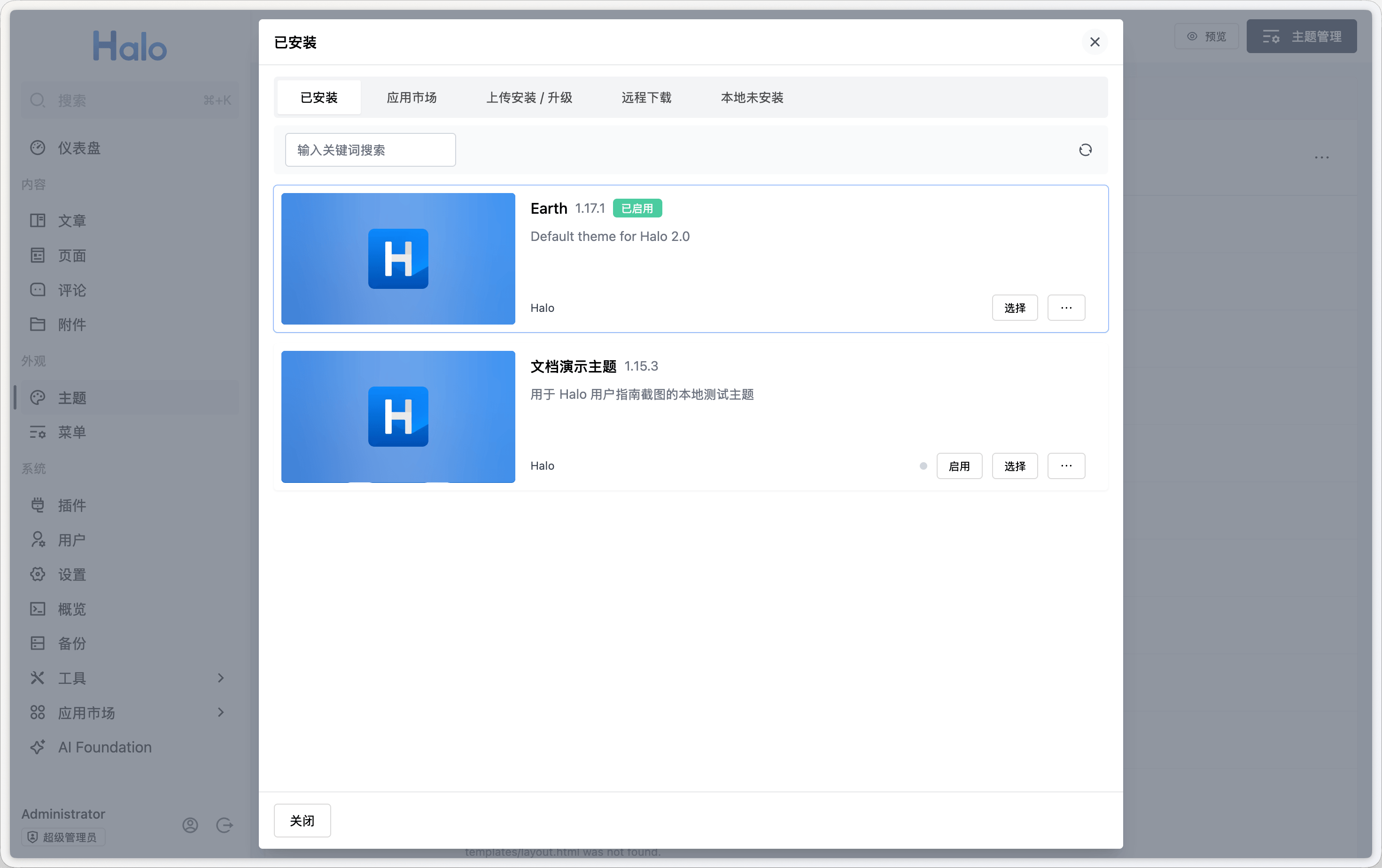This screenshot has height=868, width=1382.
Task: Click the overview (概览) terminal icon
Action: pos(37,609)
